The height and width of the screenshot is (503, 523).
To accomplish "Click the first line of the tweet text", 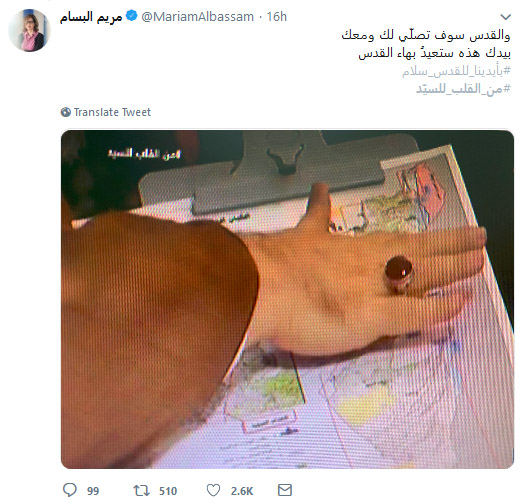I will 426,35.
